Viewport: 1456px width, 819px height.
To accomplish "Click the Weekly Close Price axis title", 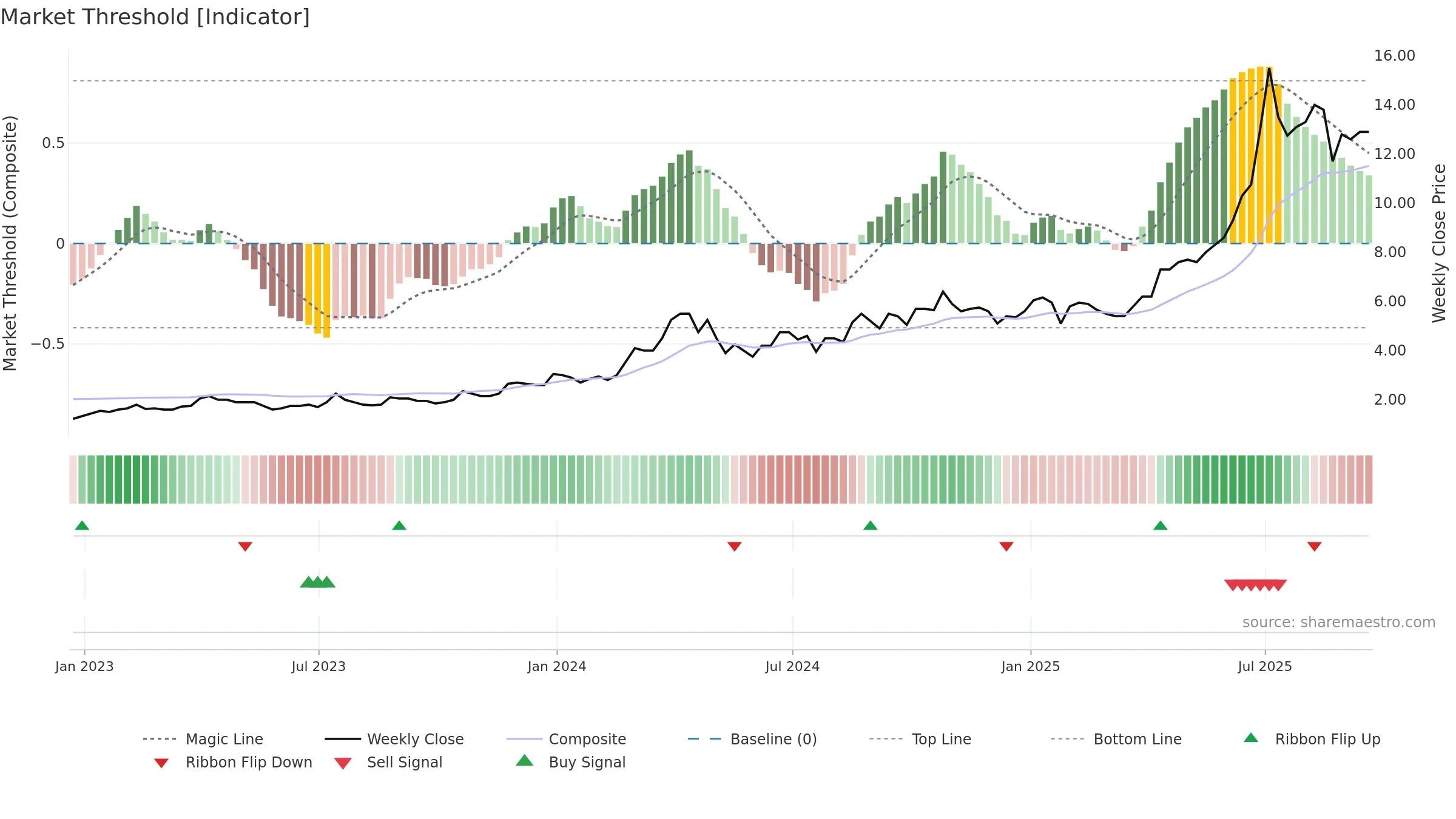I will pos(1439,243).
